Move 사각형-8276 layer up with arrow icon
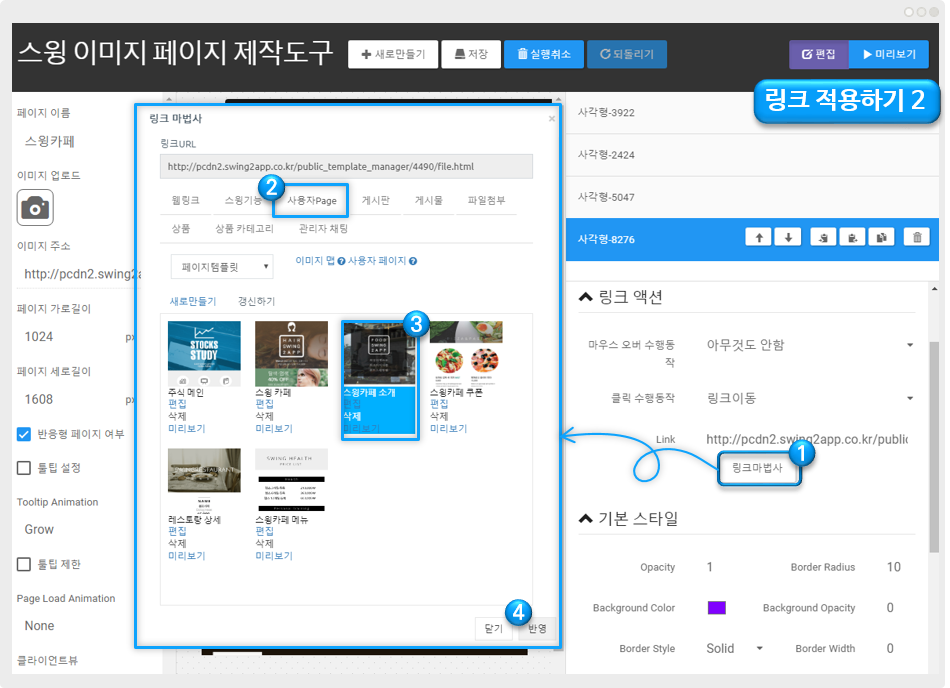 (x=759, y=237)
